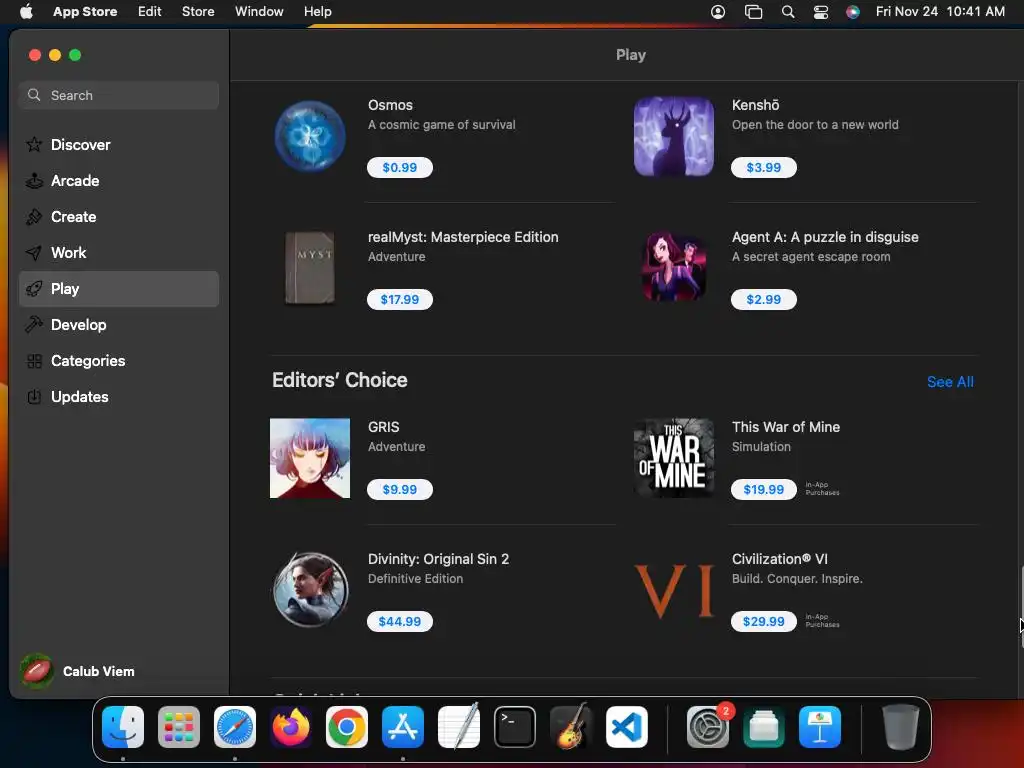This screenshot has width=1024, height=768.
Task: Open realMyst: Masterpiece Edition title
Action: pyautogui.click(x=463, y=237)
